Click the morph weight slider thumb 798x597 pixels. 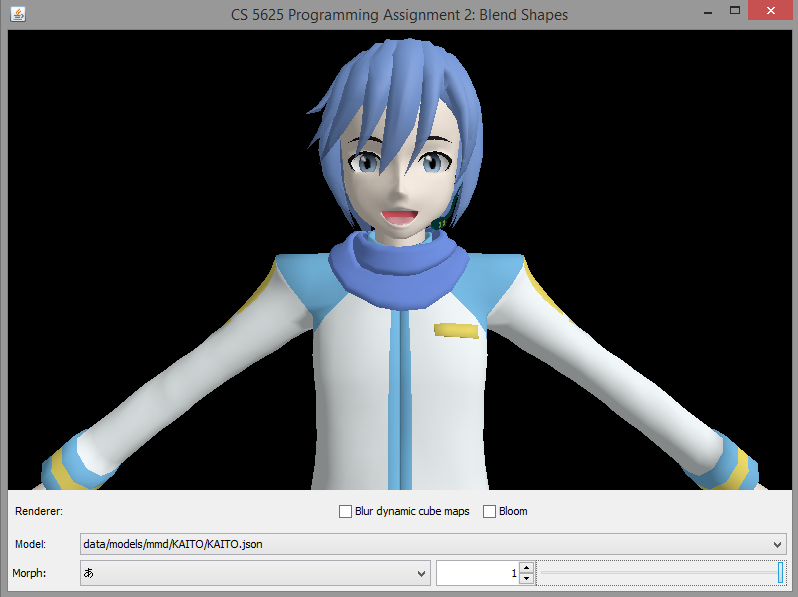(781, 573)
